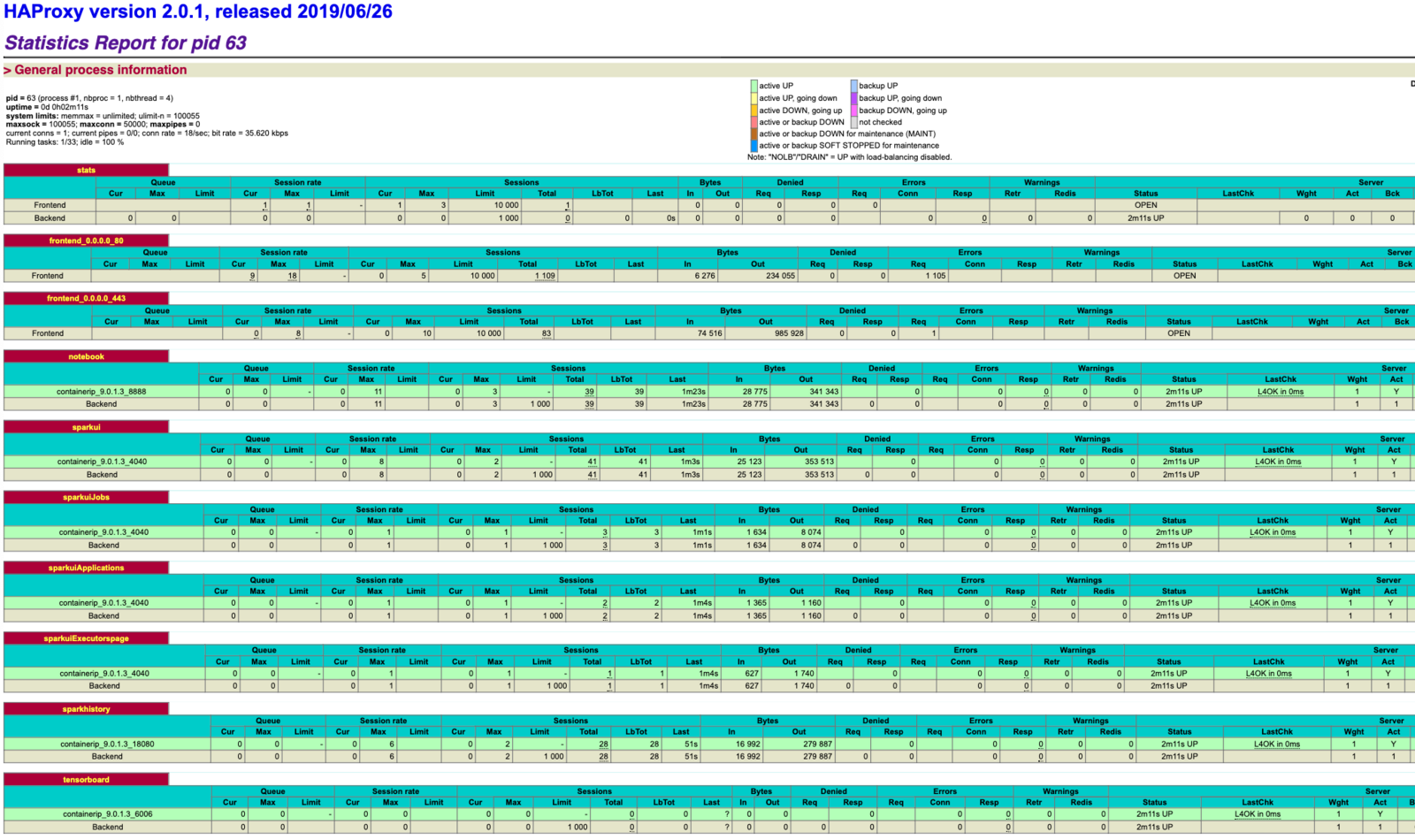Open the notebook section title link
Viewport: 1415px width, 840px height.
(x=86, y=356)
